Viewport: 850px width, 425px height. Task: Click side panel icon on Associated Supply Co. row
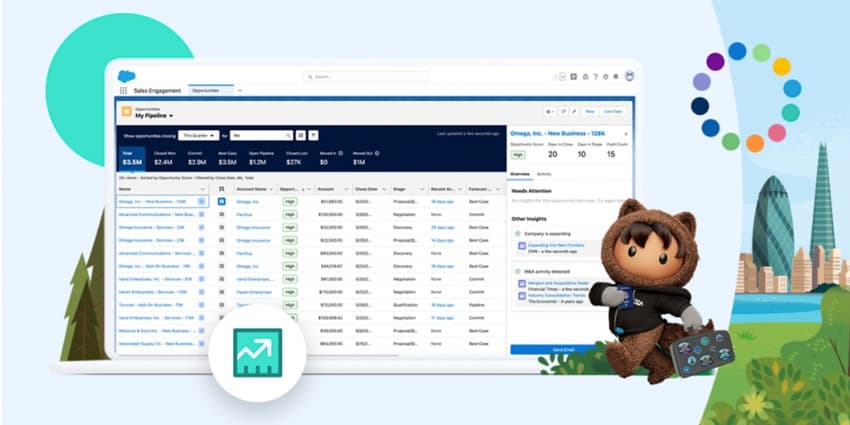tap(202, 344)
